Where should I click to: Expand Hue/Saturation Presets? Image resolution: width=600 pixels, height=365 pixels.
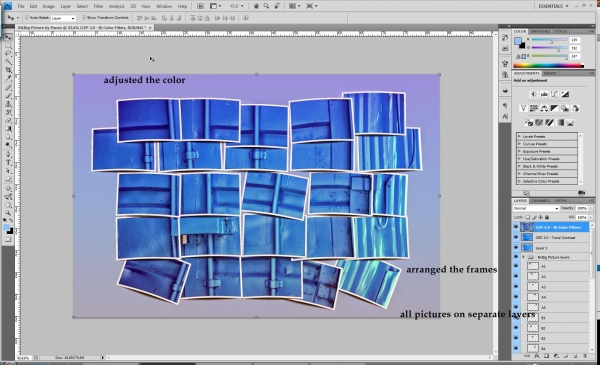[x=519, y=159]
